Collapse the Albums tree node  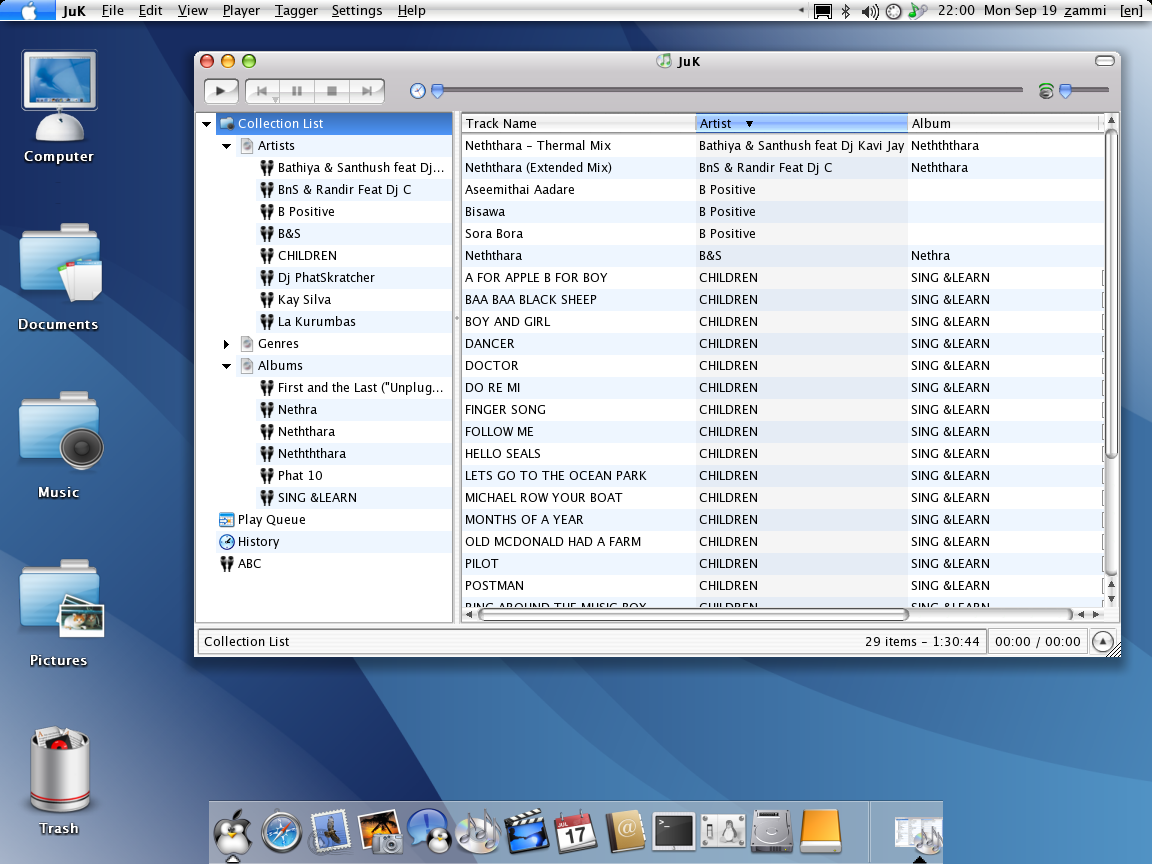tap(226, 366)
